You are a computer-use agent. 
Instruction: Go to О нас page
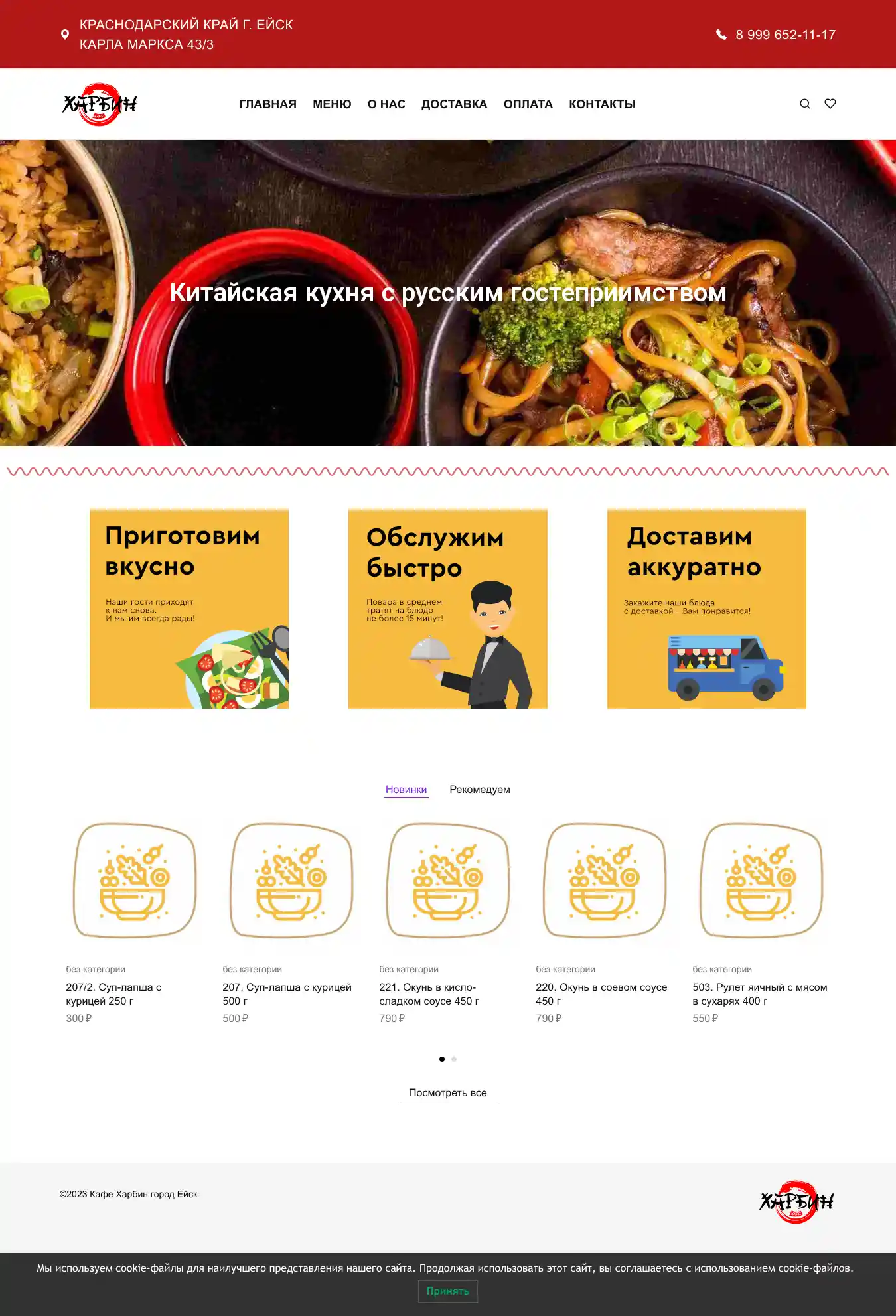point(386,104)
